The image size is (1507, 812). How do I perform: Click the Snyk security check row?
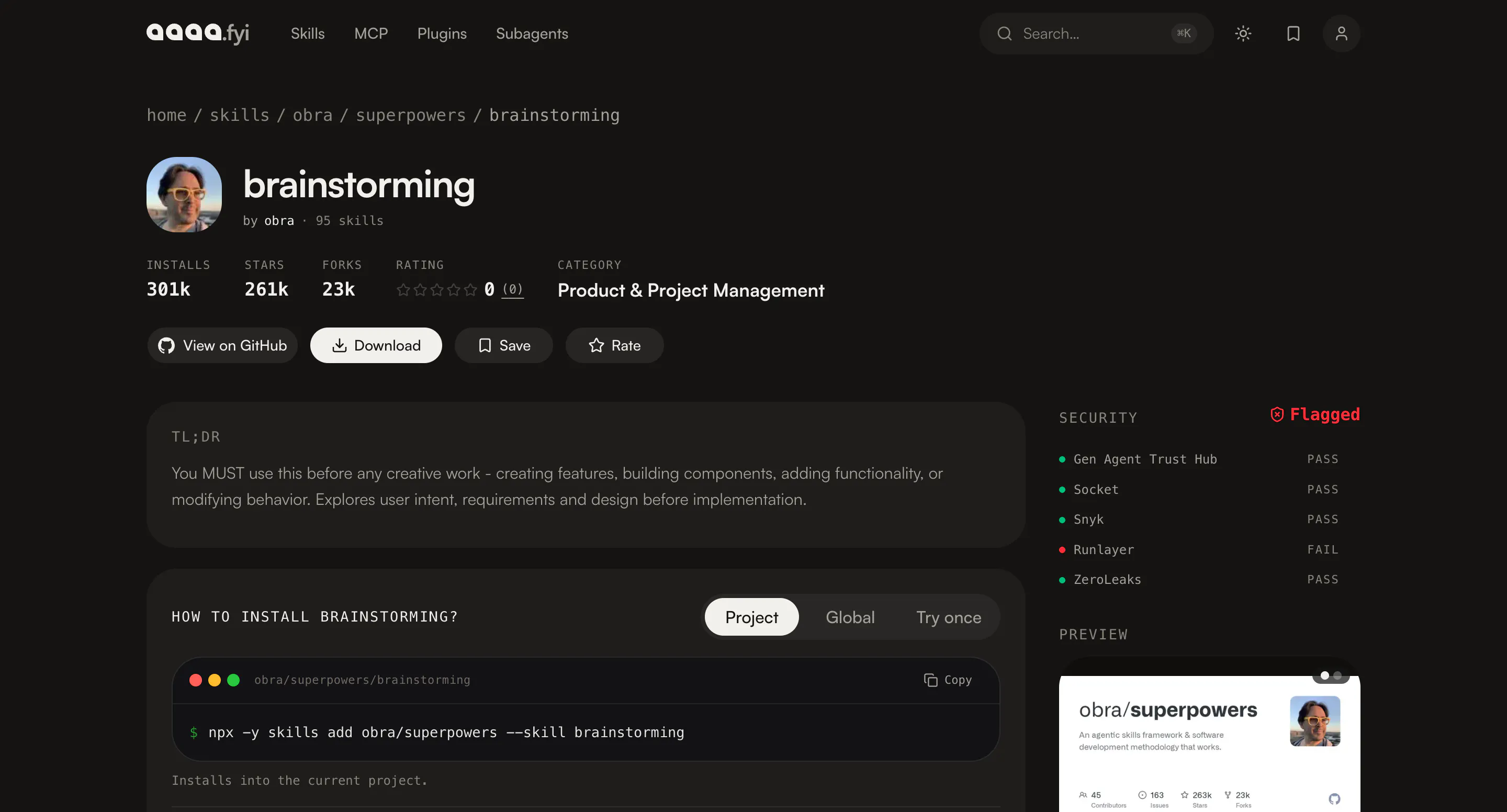click(1199, 520)
